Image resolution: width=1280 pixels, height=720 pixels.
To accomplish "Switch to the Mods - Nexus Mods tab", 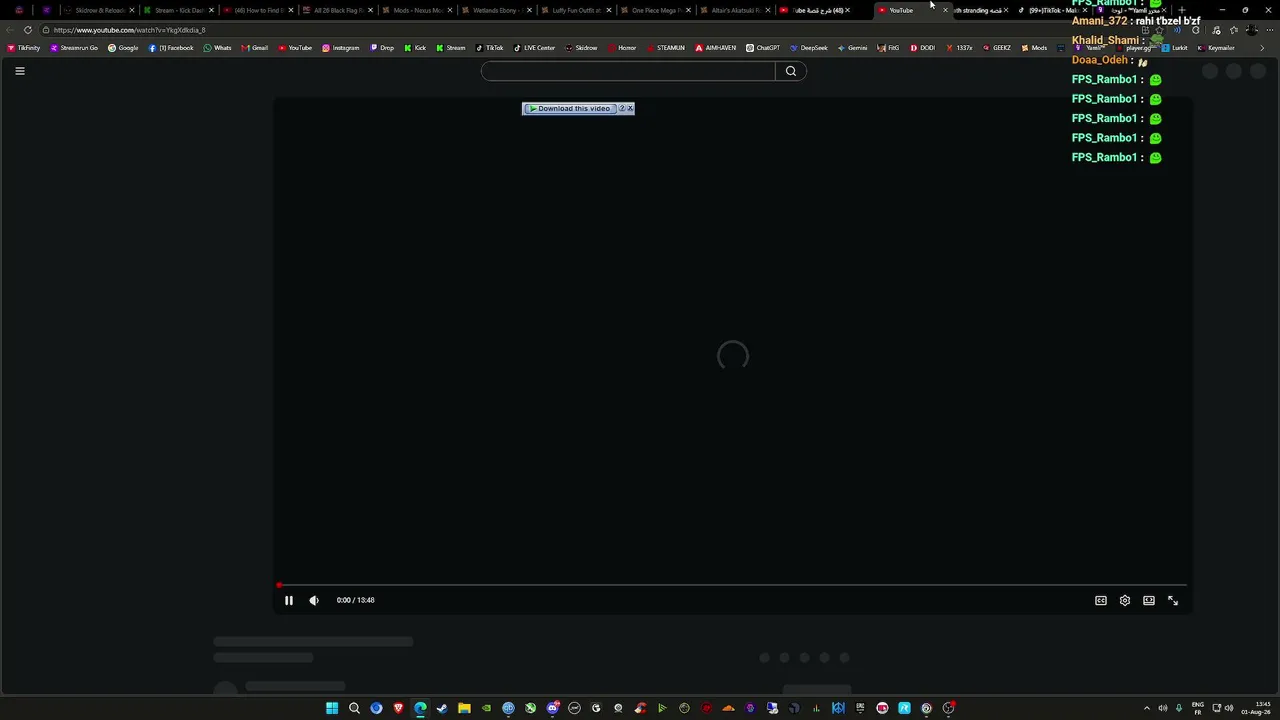I will [417, 10].
